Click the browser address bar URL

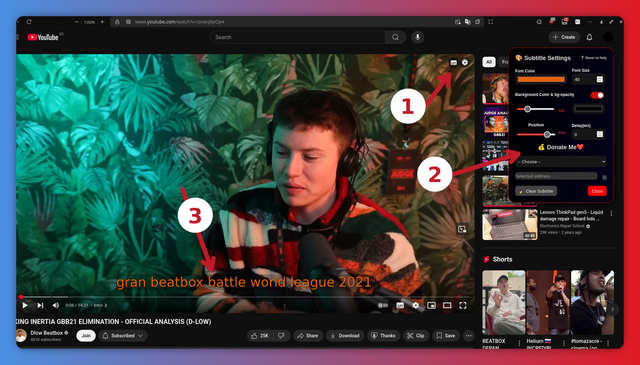(180, 22)
